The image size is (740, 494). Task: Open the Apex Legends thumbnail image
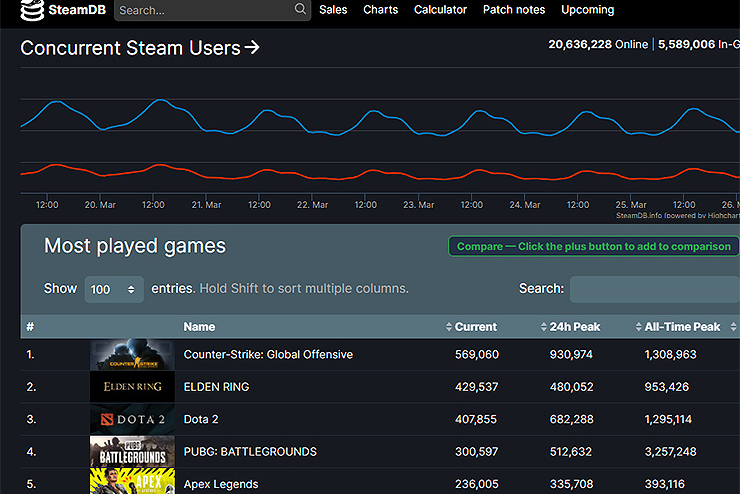132,481
